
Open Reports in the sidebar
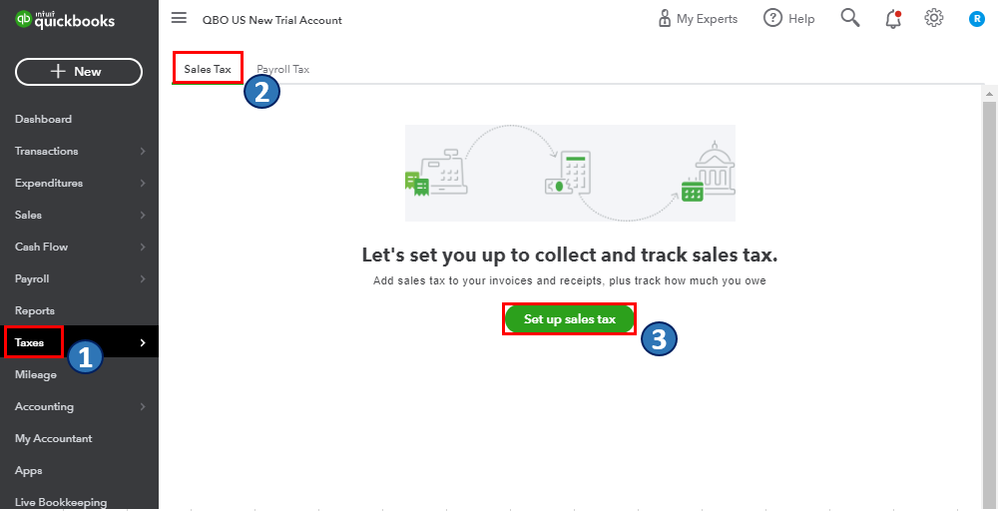35,311
